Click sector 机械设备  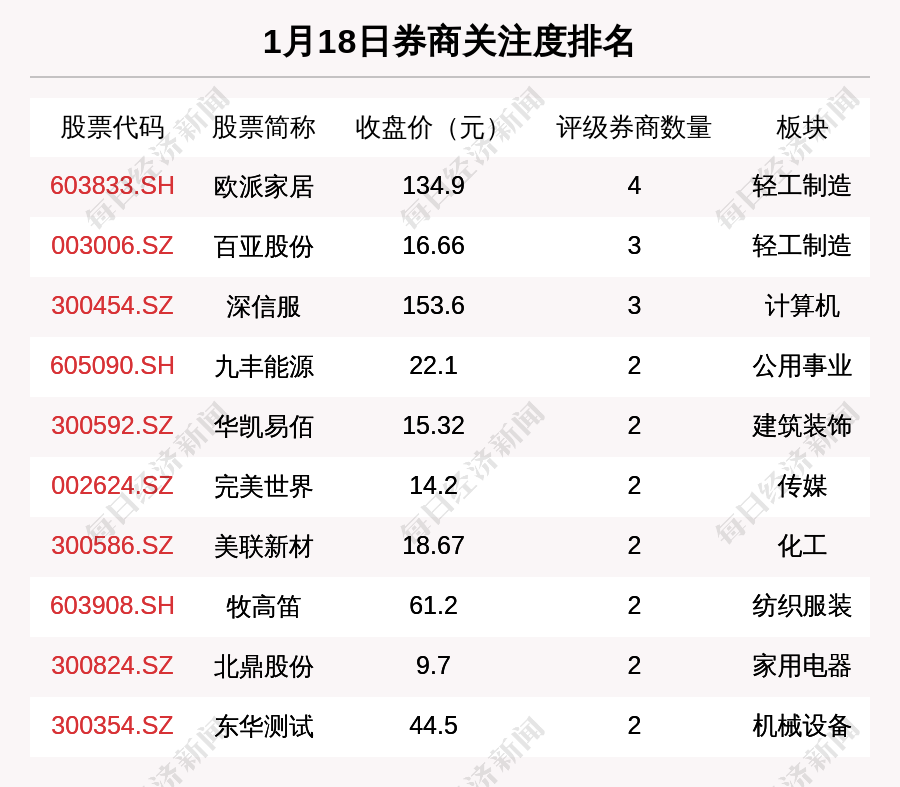(x=802, y=726)
